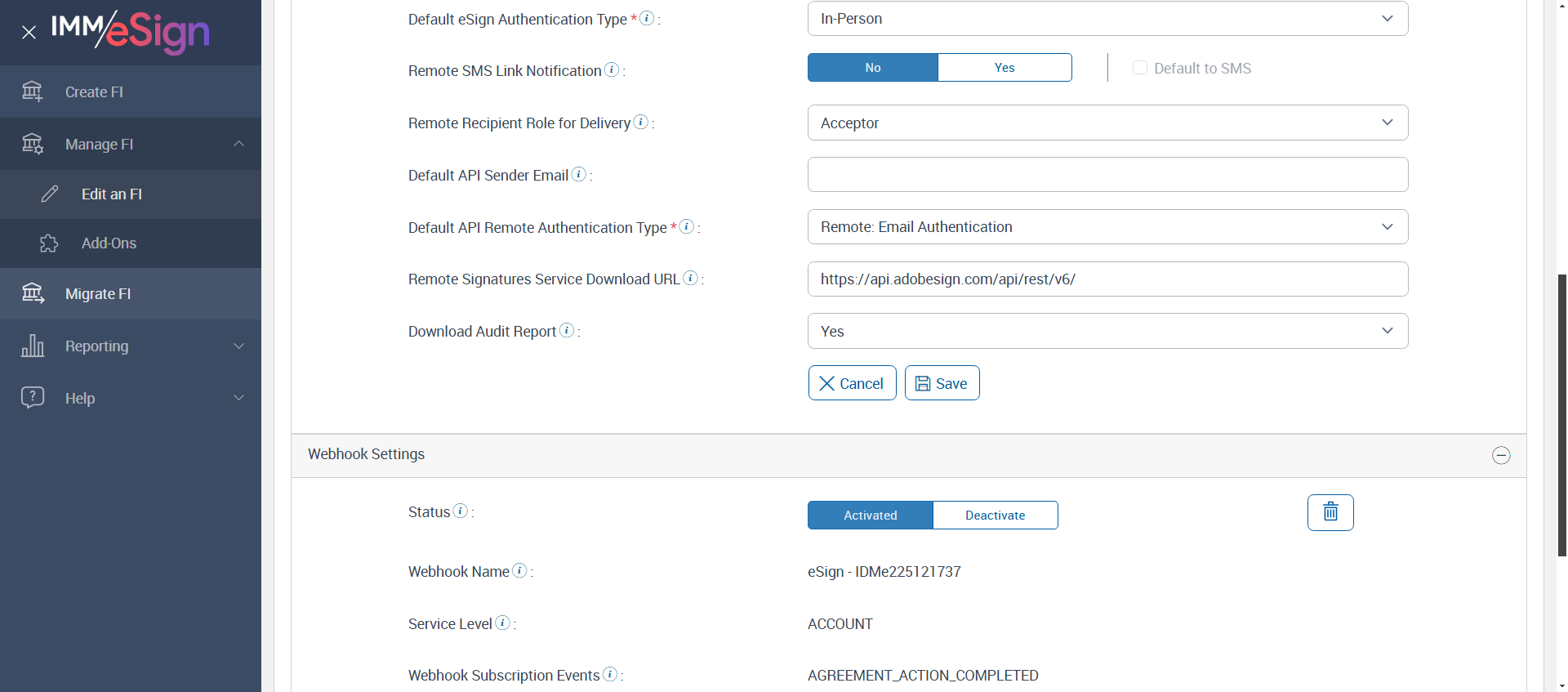This screenshot has height=692, width=1568.
Task: Delete the webhook using trash icon
Action: pyautogui.click(x=1330, y=512)
